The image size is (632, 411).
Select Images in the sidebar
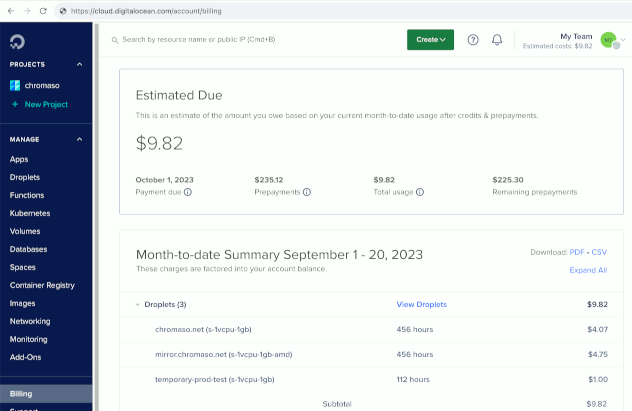[x=23, y=303]
